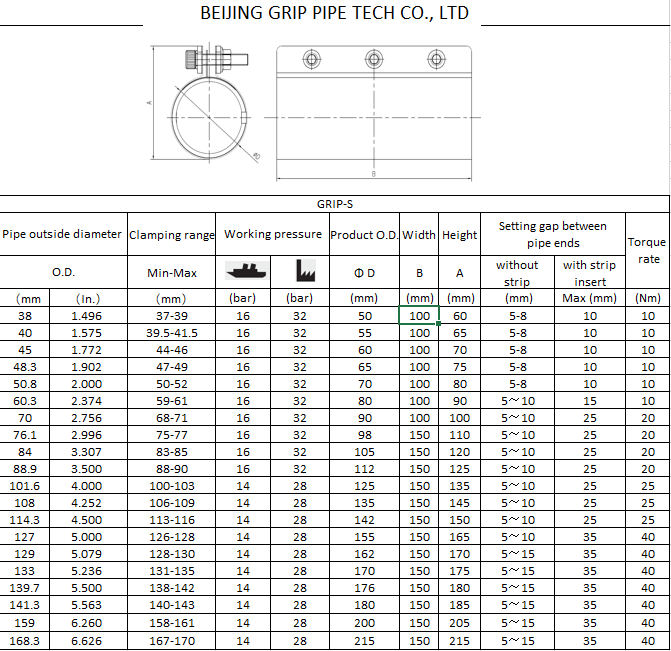The height and width of the screenshot is (651, 671).
Task: Select the 'with strip insert' subheader cell
Action: point(590,272)
